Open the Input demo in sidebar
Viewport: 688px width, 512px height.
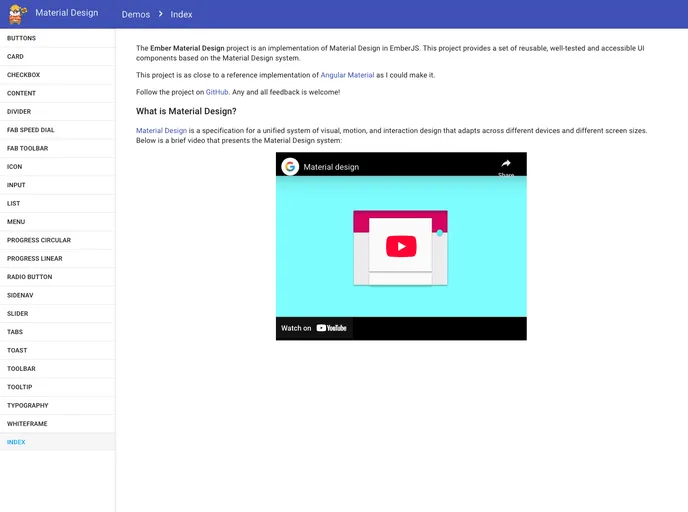[57, 185]
